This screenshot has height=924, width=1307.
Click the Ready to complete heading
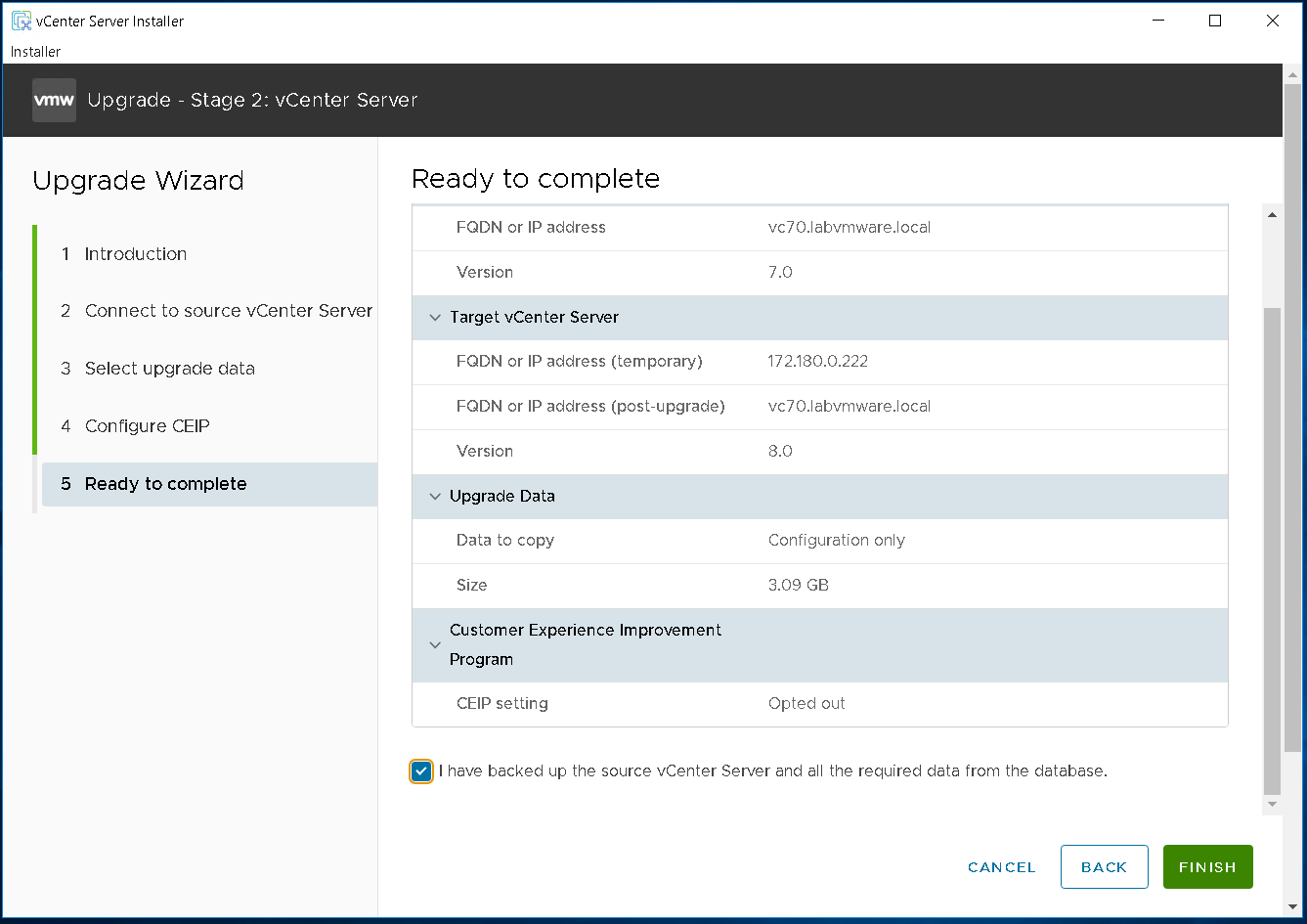tap(536, 179)
